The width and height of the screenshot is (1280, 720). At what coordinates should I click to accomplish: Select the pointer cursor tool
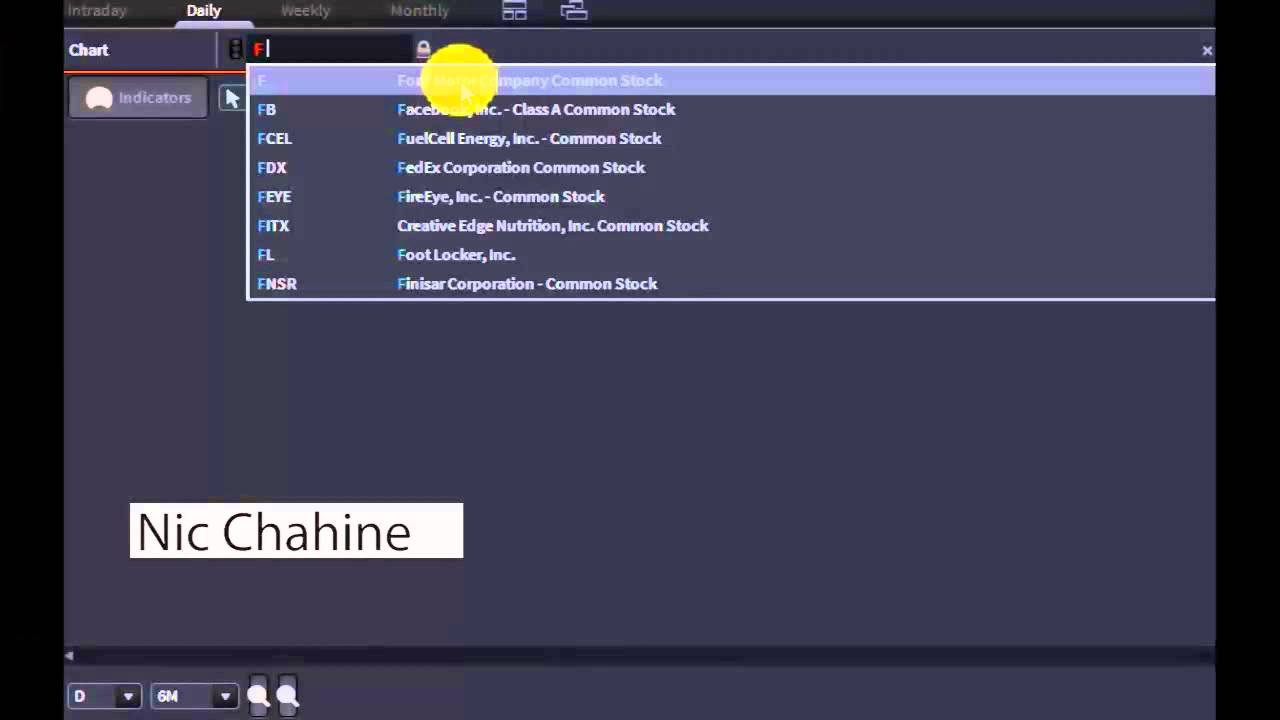coord(232,98)
